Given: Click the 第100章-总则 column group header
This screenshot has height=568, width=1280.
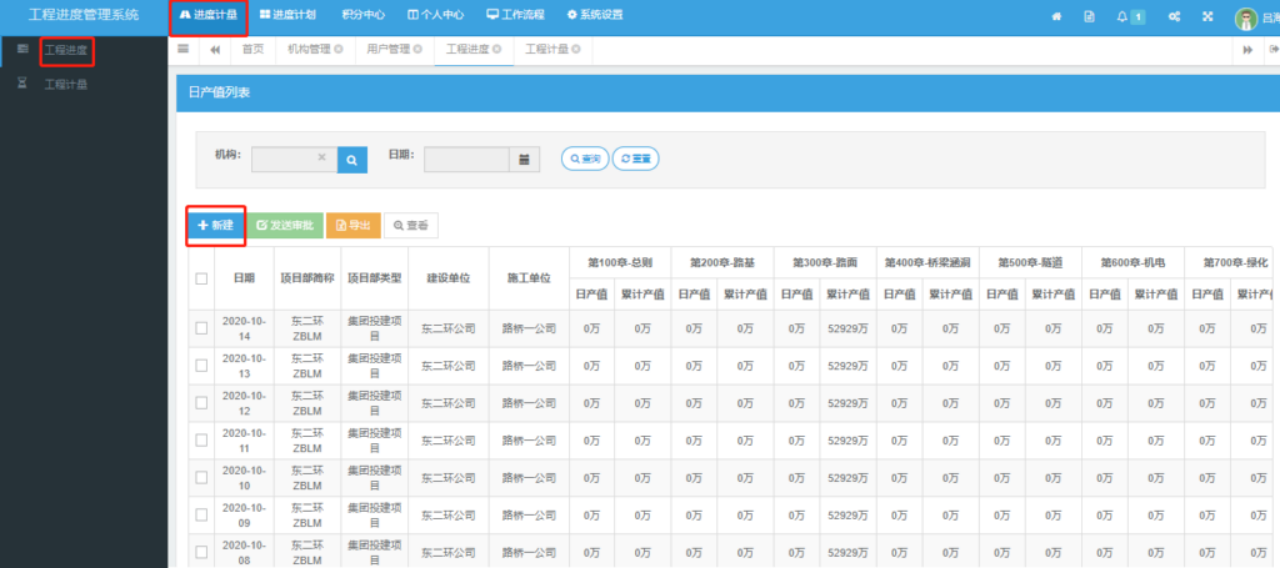Looking at the screenshot, I should pyautogui.click(x=620, y=262).
